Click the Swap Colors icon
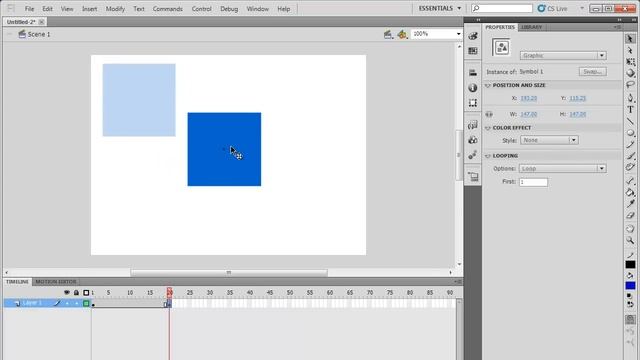The height and width of the screenshot is (360, 640). coord(630,304)
